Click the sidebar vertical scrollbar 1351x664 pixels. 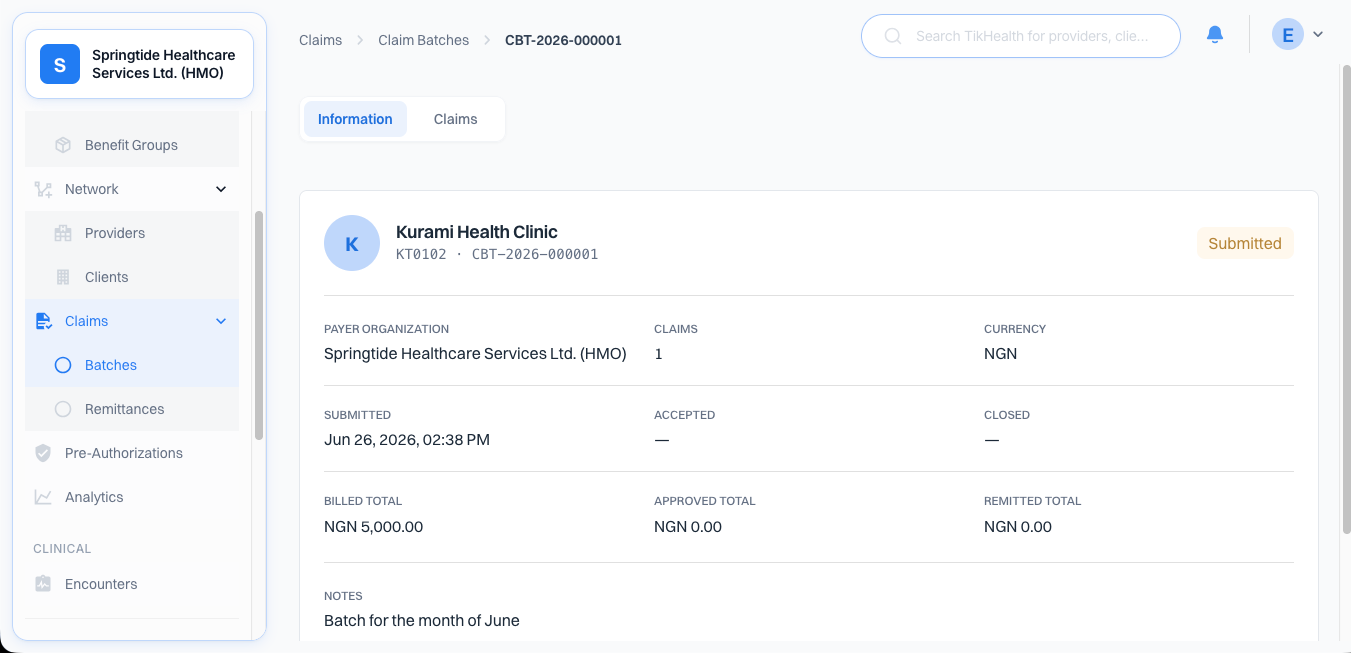259,325
